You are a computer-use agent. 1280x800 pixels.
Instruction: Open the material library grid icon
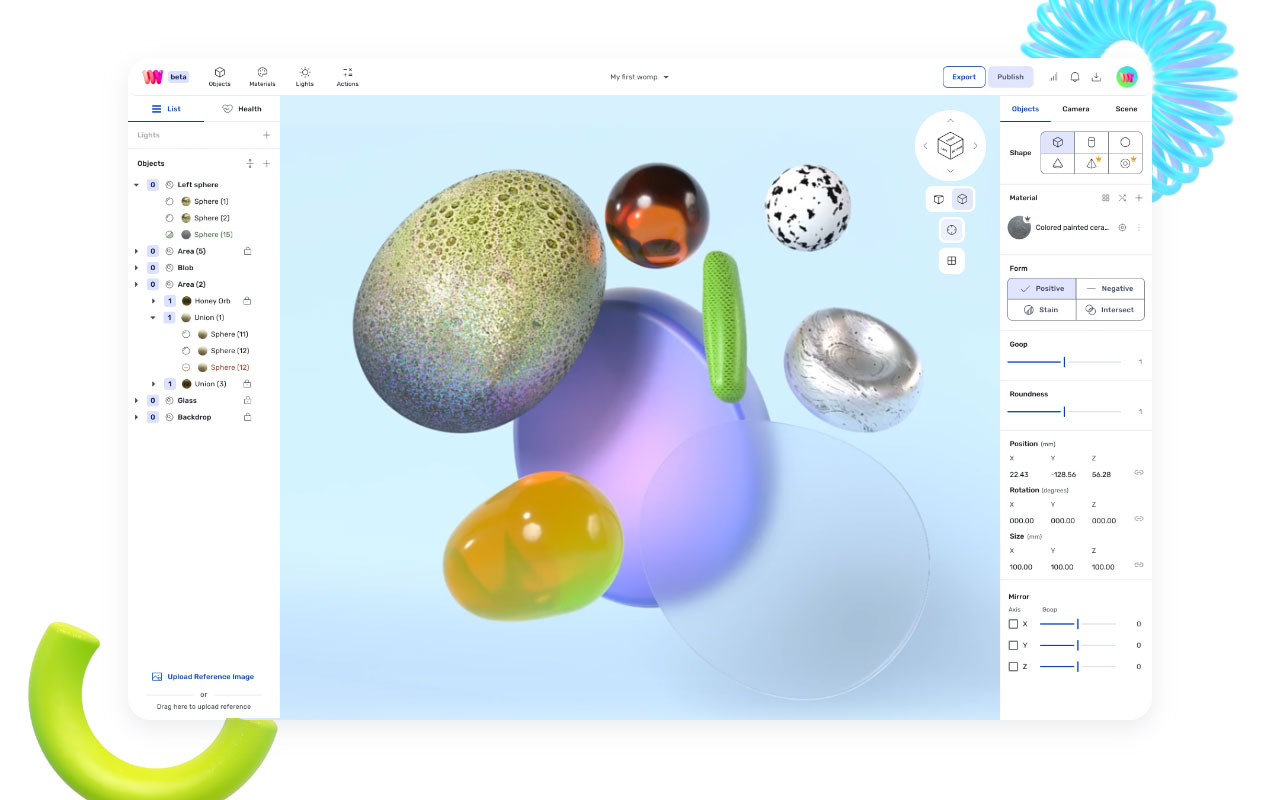1106,197
